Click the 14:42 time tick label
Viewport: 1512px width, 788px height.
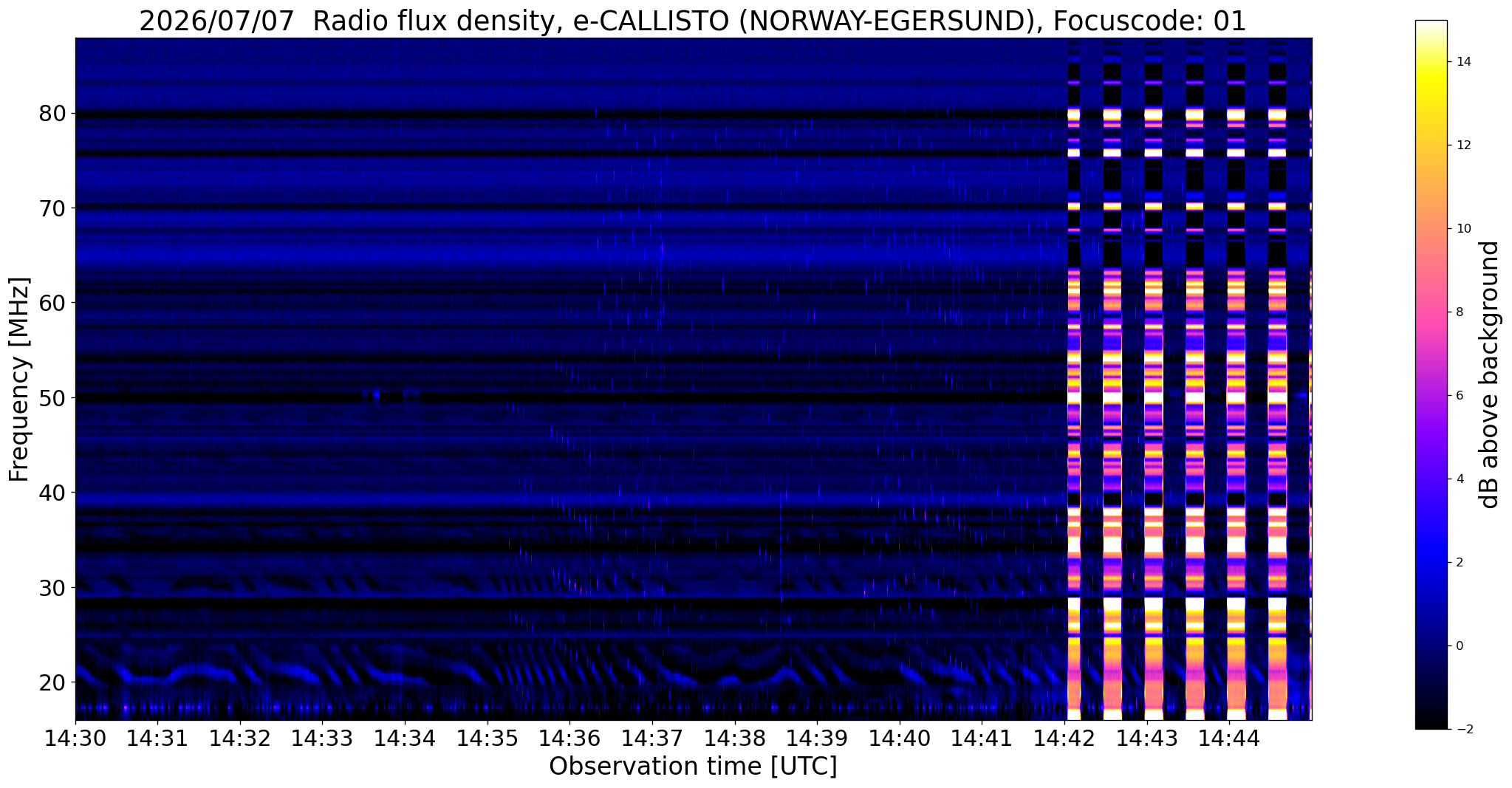coord(1064,737)
